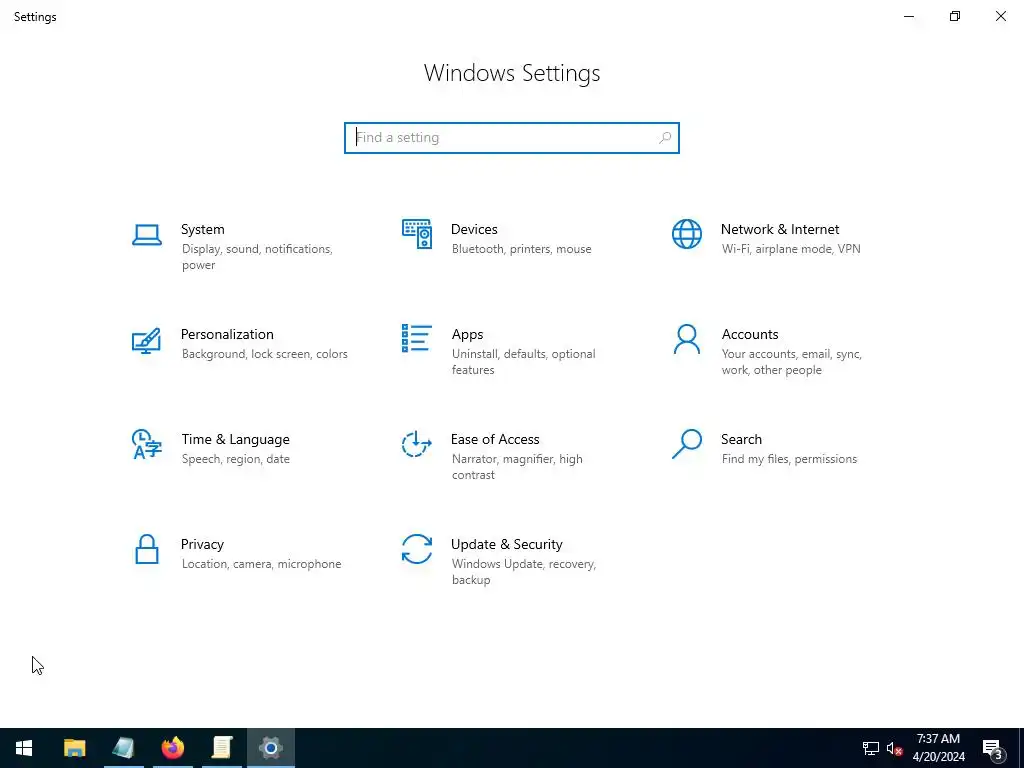Open the Update & Security refresh-arrows icon
The width and height of the screenshot is (1024, 768).
click(x=417, y=549)
